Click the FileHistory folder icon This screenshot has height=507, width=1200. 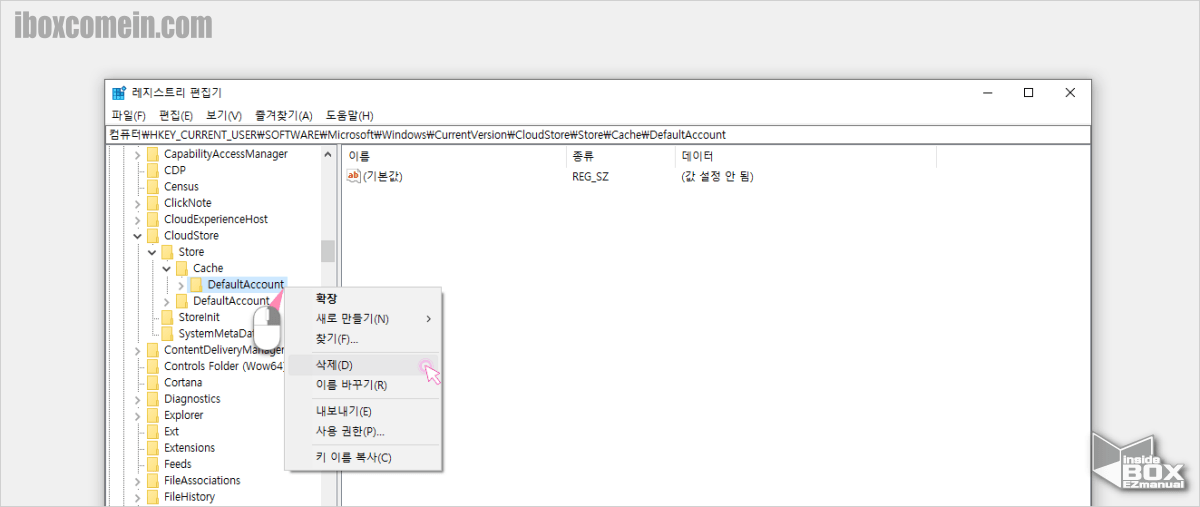(x=153, y=497)
